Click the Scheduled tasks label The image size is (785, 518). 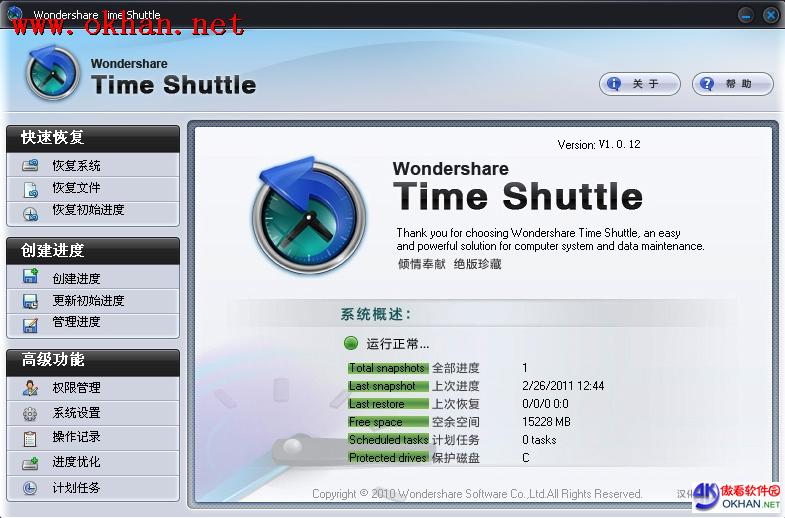(388, 440)
